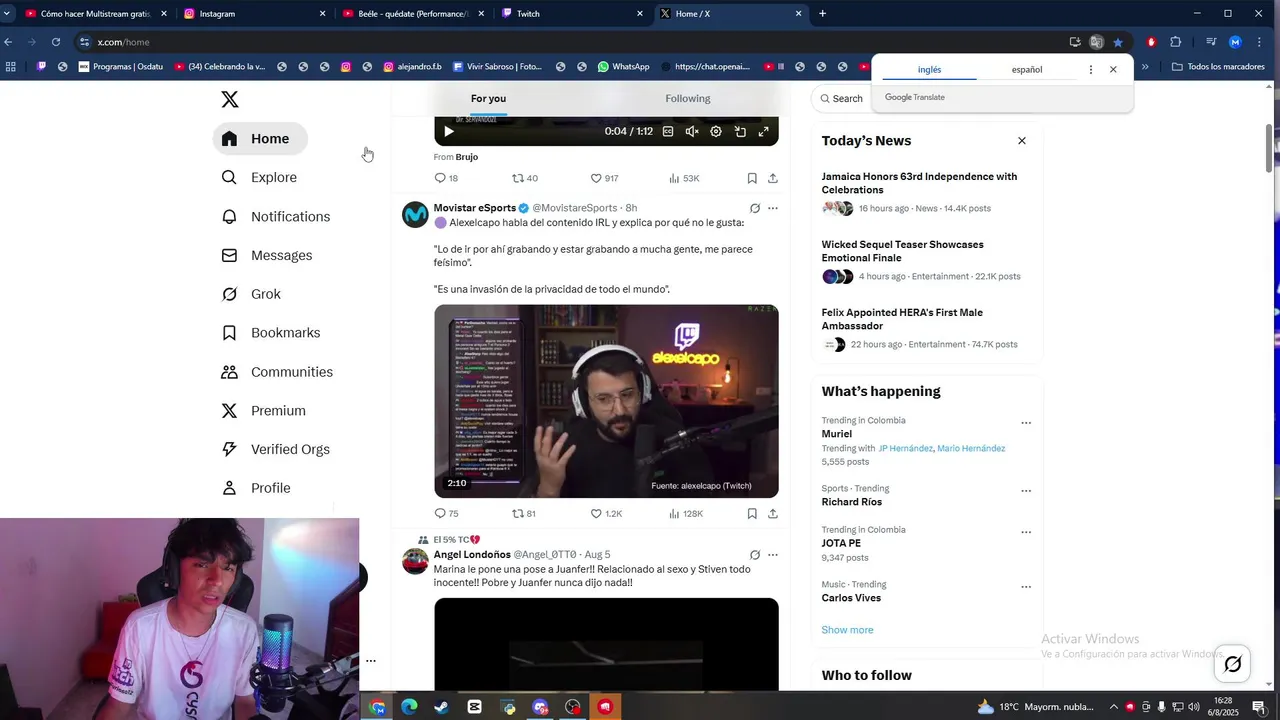Like the post with 917 likes
1280x720 pixels.
click(604, 178)
